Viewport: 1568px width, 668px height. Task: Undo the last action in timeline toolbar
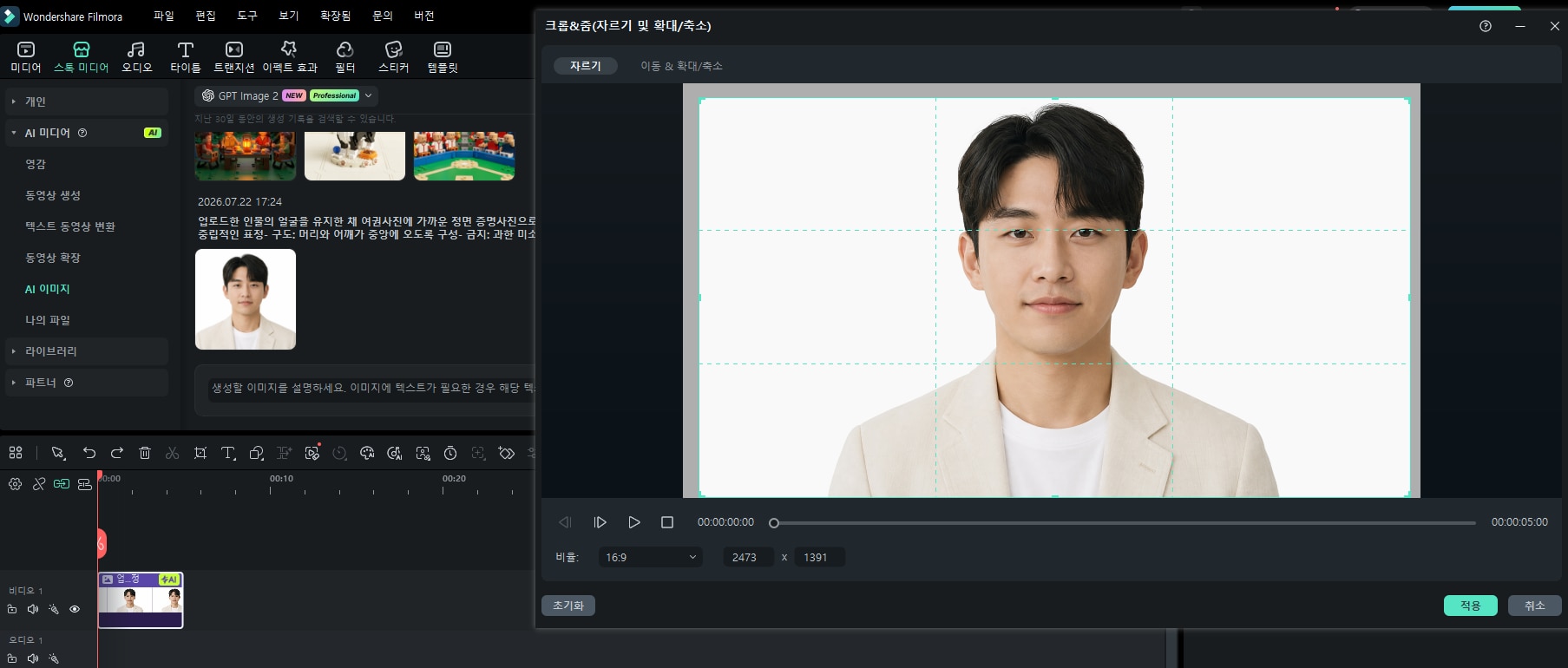[x=89, y=453]
